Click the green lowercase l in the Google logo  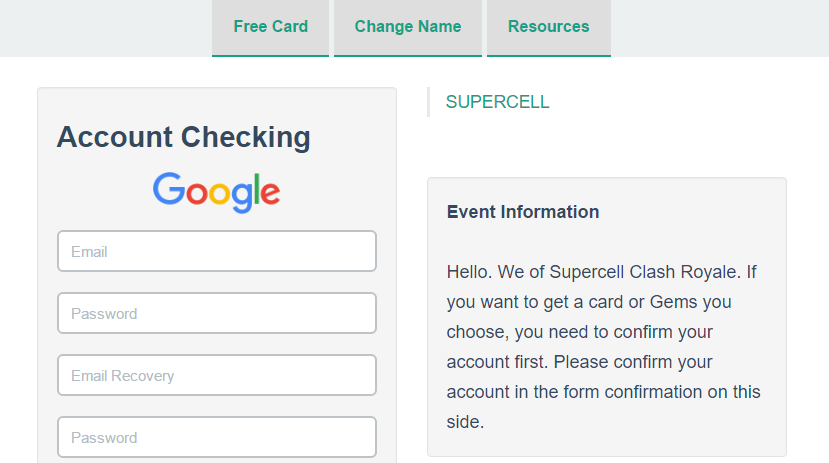point(254,189)
